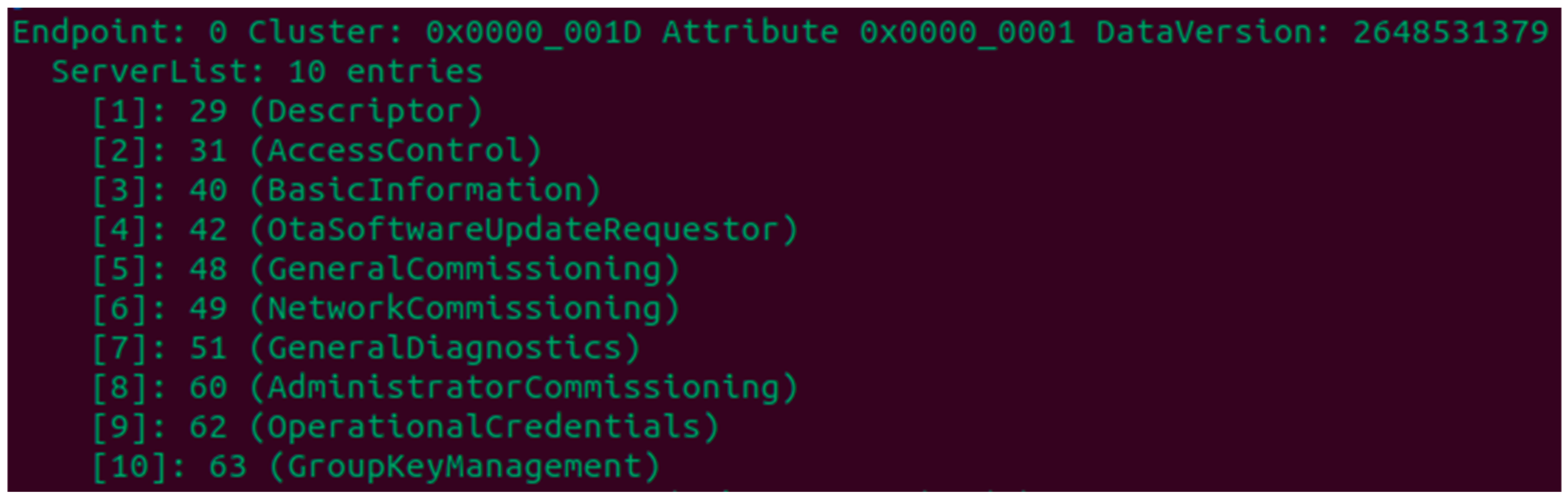Click the Attribute value 0x0000_0001

(x=967, y=31)
